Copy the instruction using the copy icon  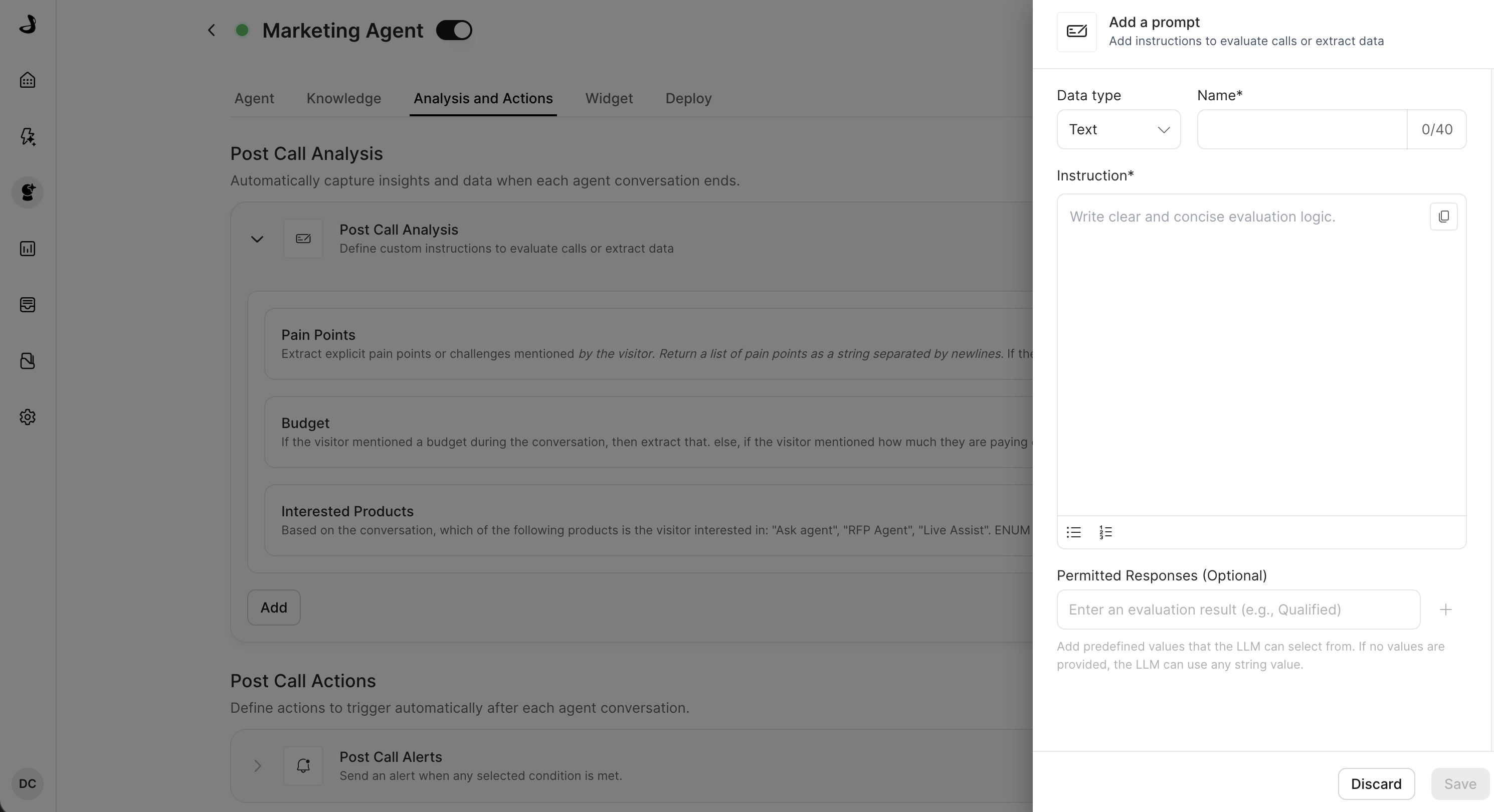(1443, 217)
